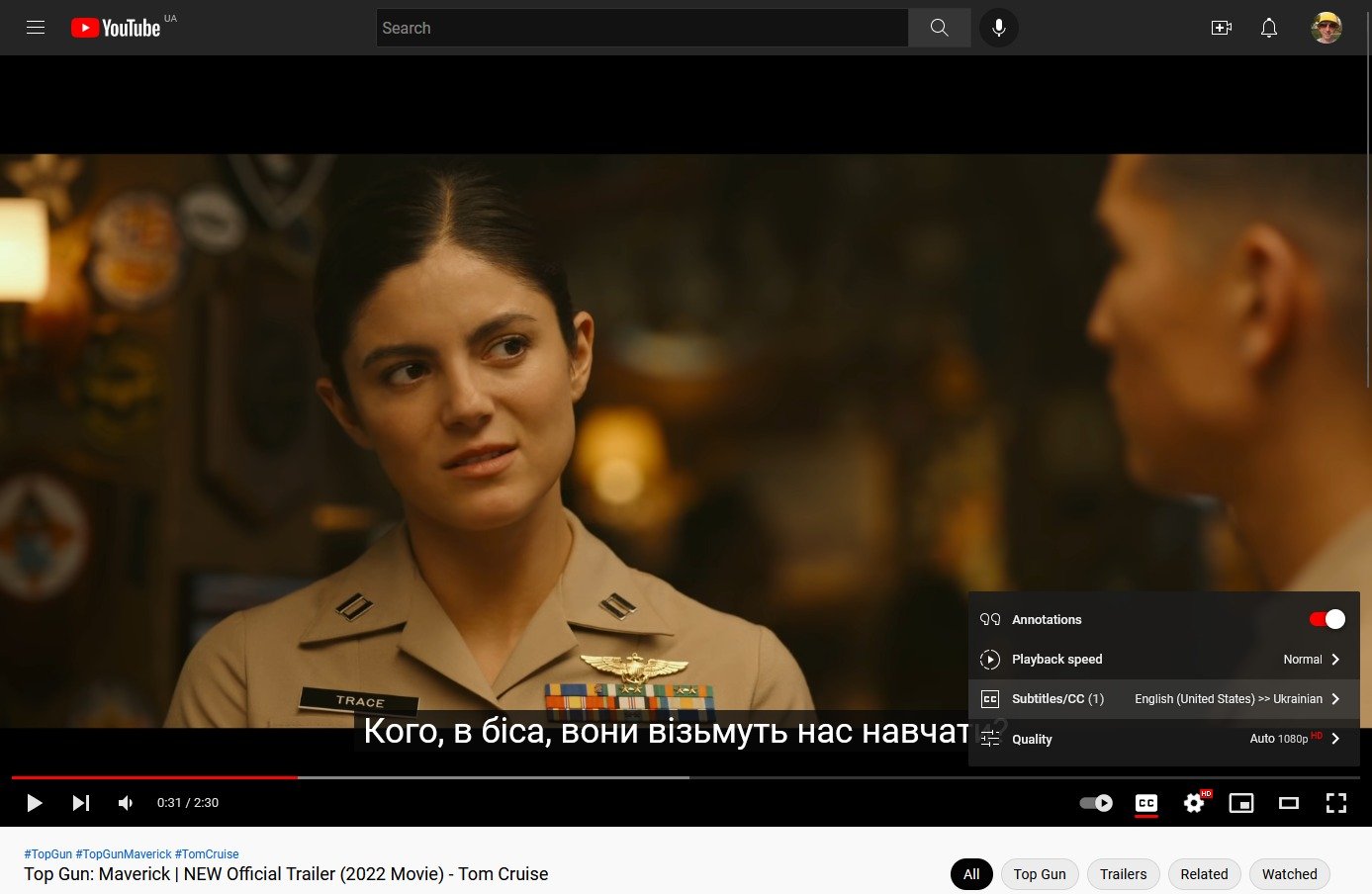Open Subtitles/CC submenu
The width and height of the screenshot is (1372, 894).
point(1164,699)
